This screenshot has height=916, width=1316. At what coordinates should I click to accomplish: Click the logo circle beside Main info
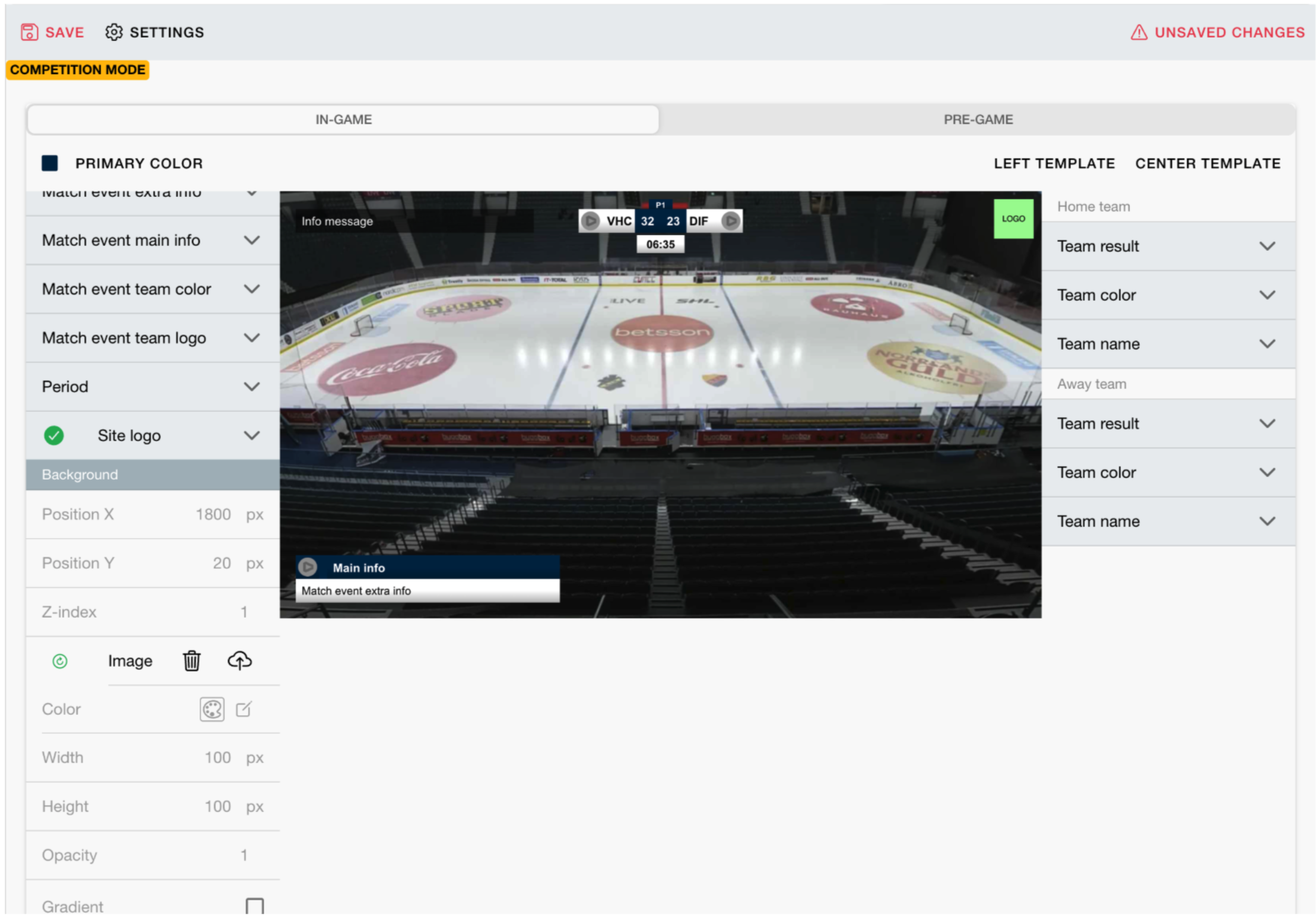pyautogui.click(x=308, y=566)
